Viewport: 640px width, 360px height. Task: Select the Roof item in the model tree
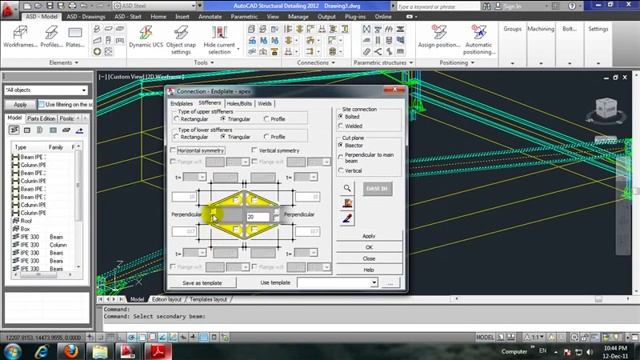(x=26, y=221)
